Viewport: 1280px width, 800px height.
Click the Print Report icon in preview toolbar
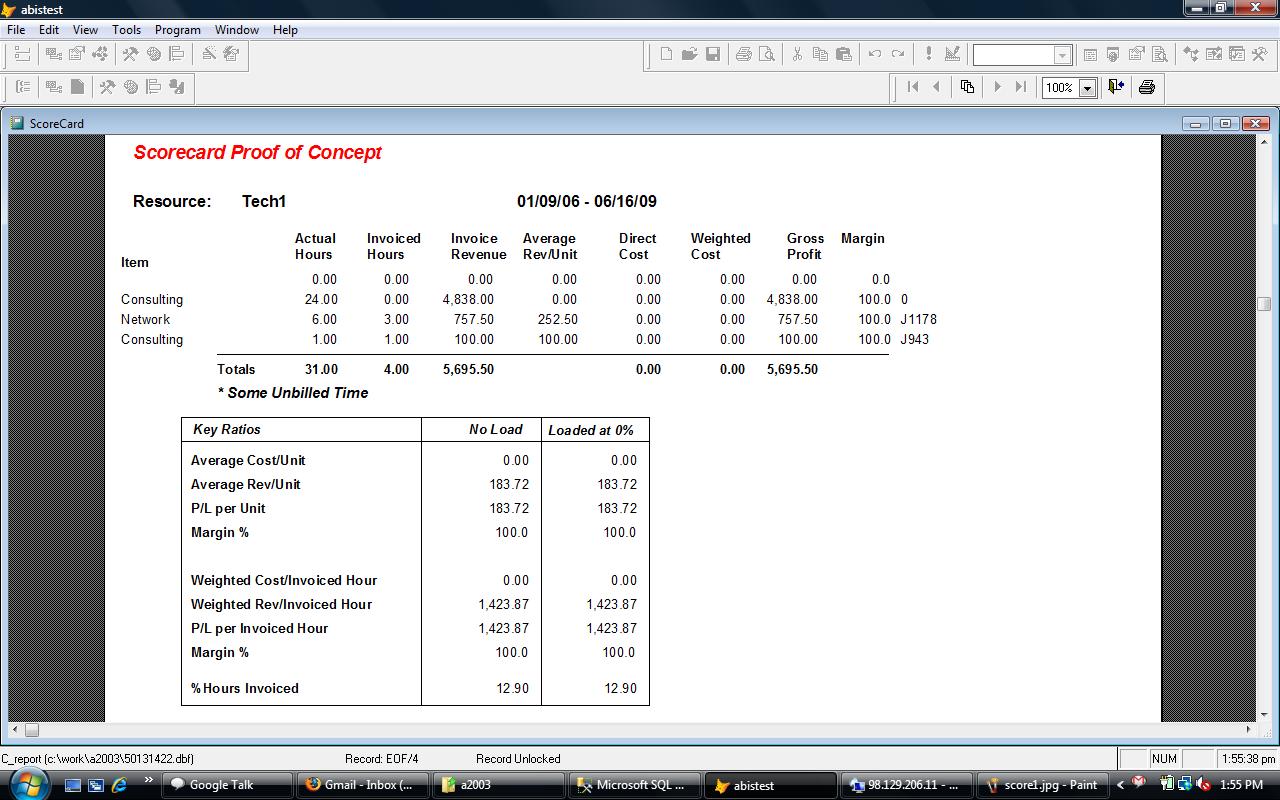(1147, 87)
